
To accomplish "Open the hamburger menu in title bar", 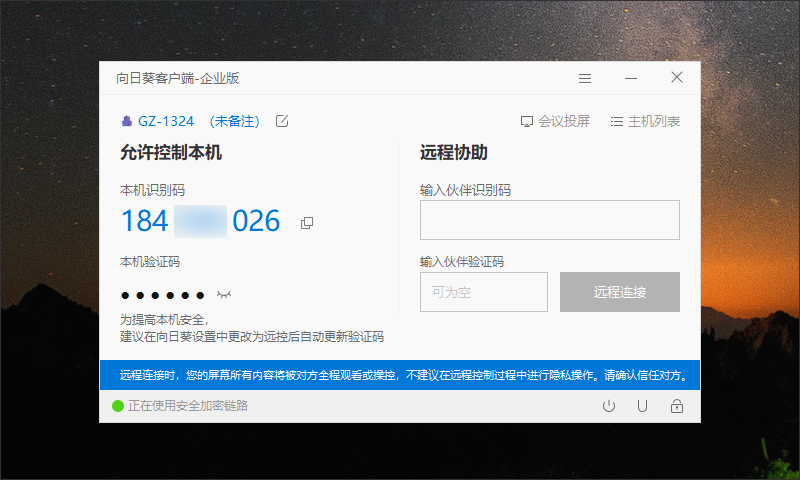I will (x=585, y=78).
